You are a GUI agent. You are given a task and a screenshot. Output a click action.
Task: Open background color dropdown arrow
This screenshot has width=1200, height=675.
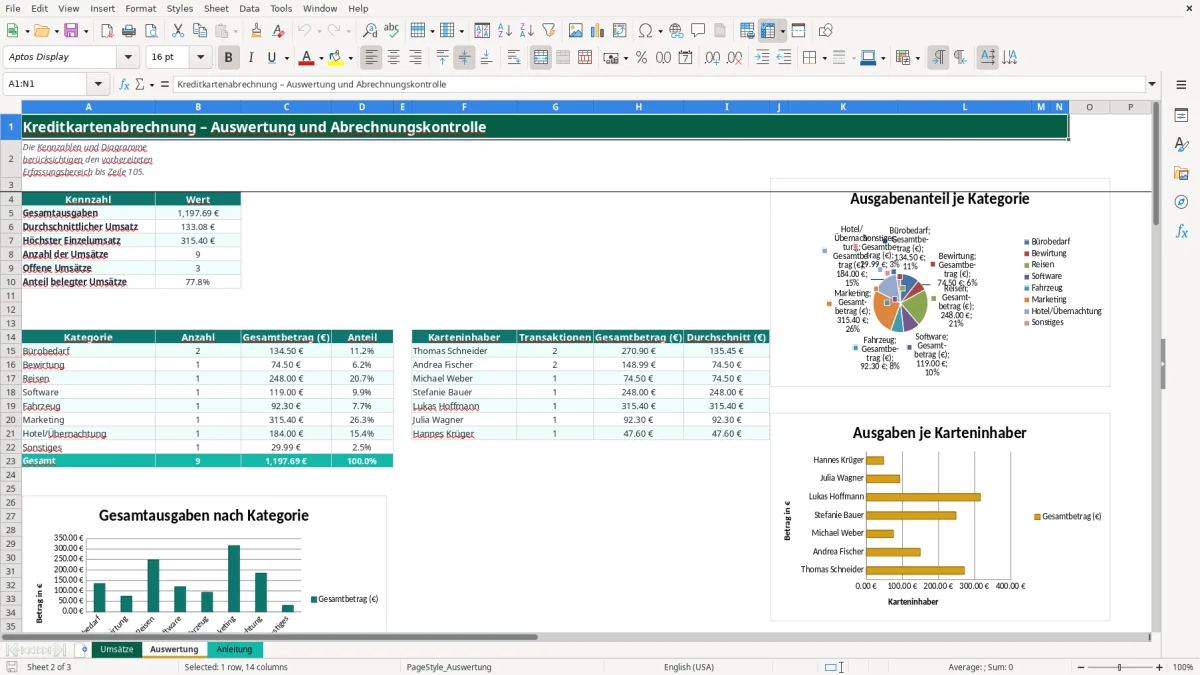[350, 58]
